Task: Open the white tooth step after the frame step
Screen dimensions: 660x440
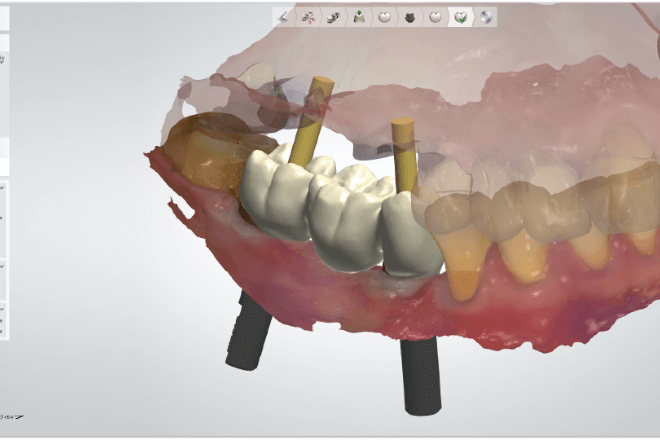Action: [x=435, y=17]
